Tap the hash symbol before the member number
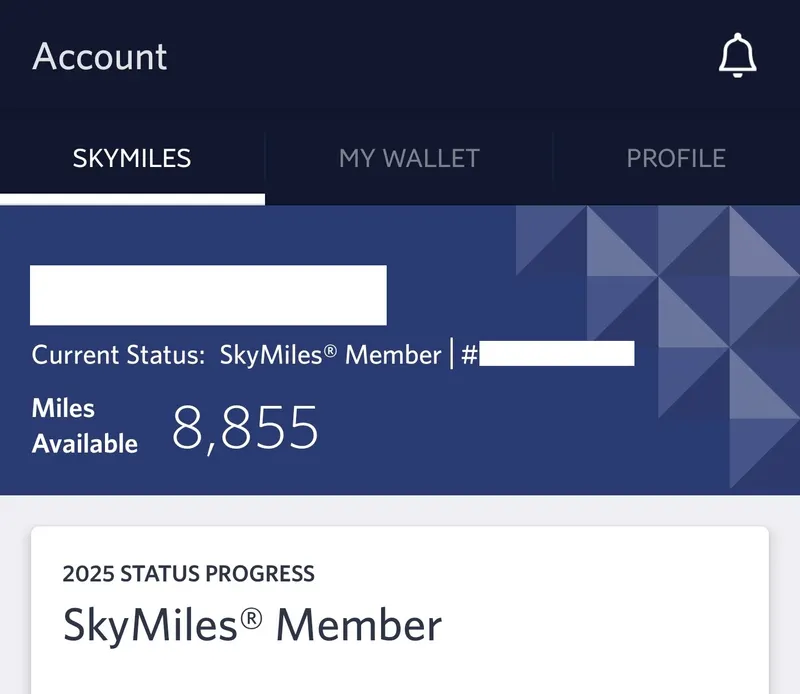This screenshot has width=800, height=694. [468, 355]
